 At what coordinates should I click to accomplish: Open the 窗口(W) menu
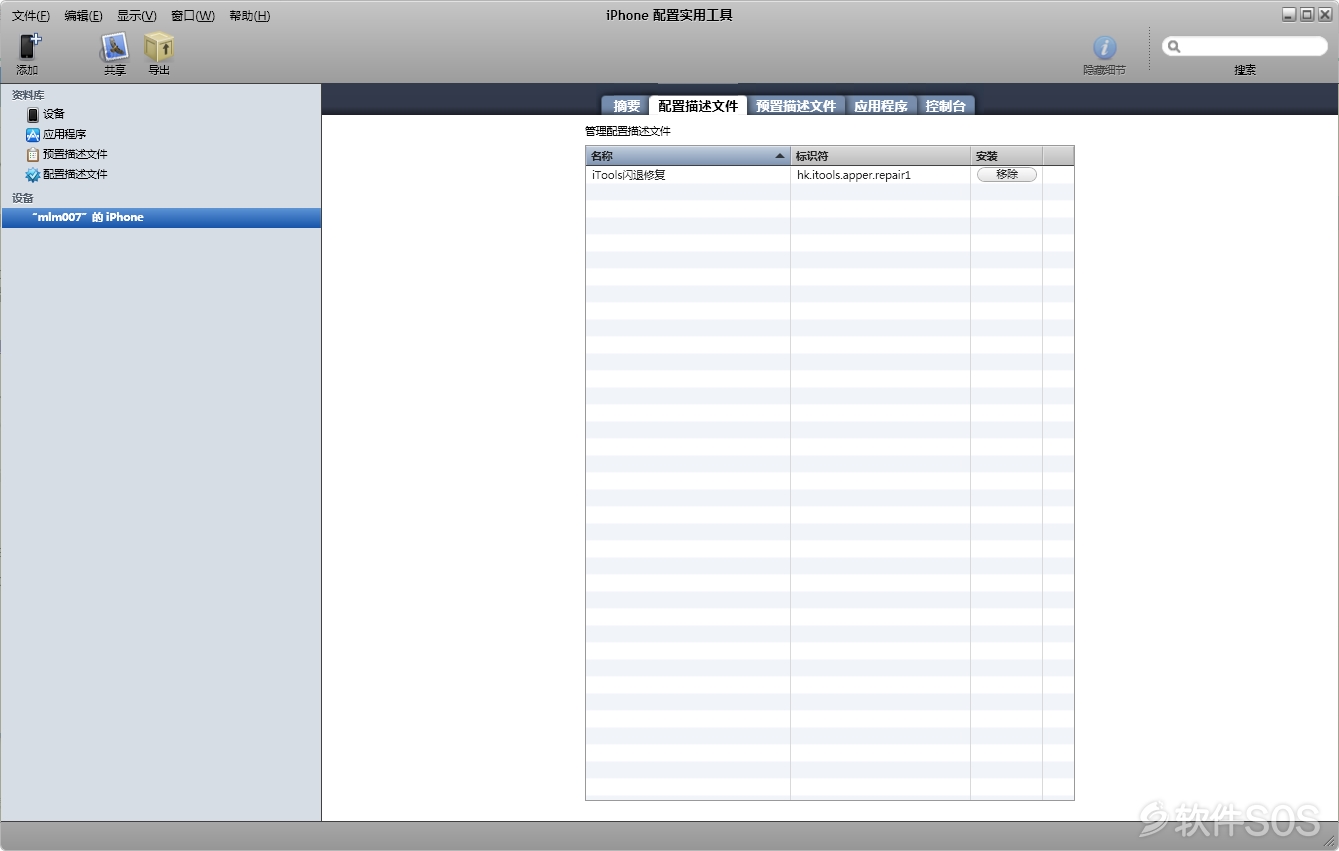tap(193, 16)
